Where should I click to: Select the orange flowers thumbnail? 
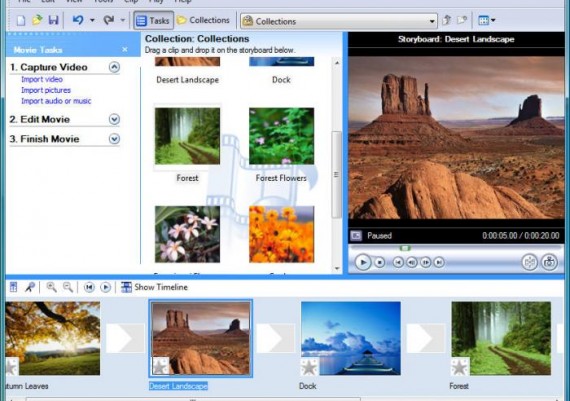click(x=281, y=234)
